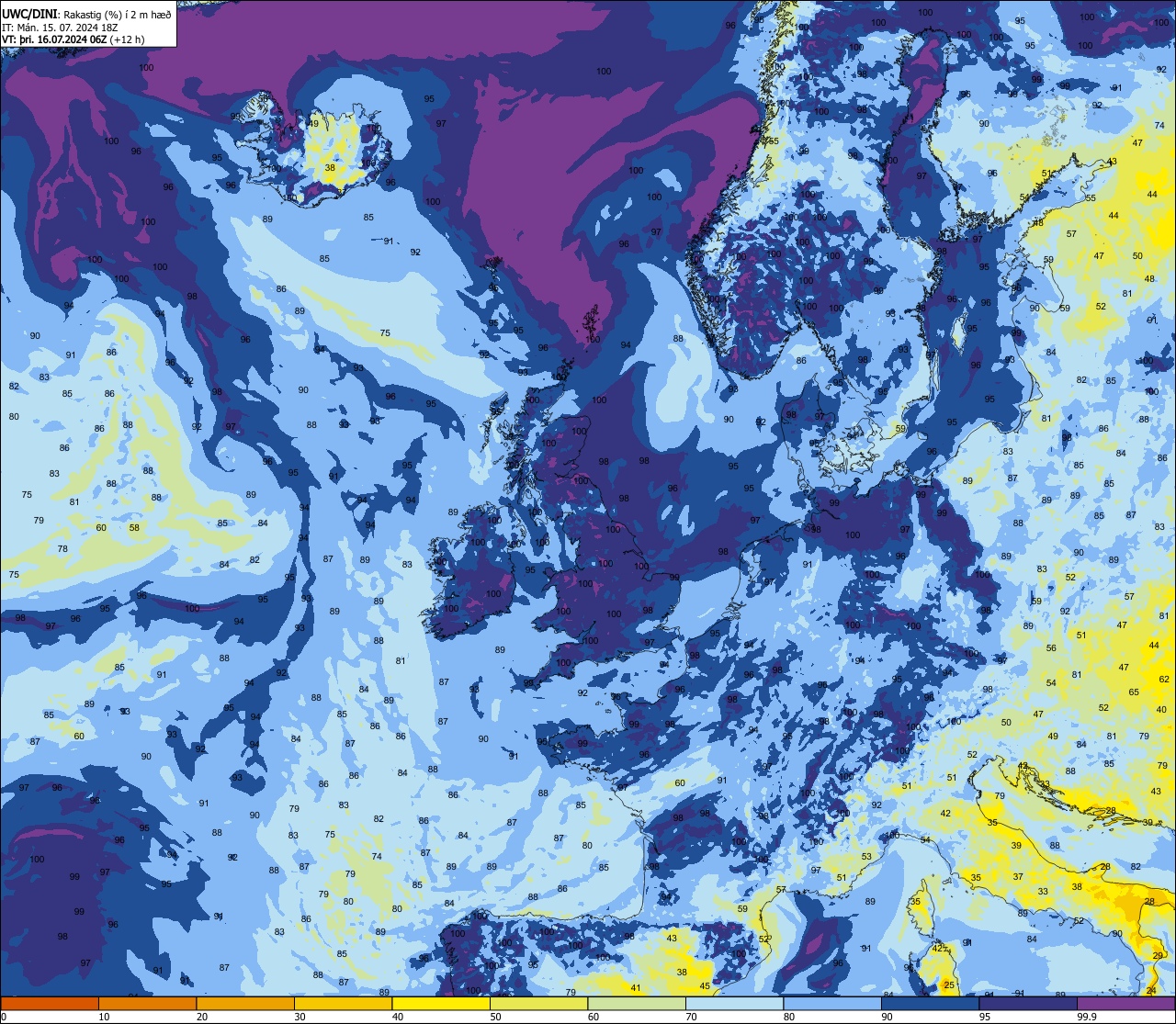The image size is (1176, 1024).
Task: Click the title 'UWC/DINI: Rakastig (%) í 2 m hæð'
Action: tap(86, 14)
